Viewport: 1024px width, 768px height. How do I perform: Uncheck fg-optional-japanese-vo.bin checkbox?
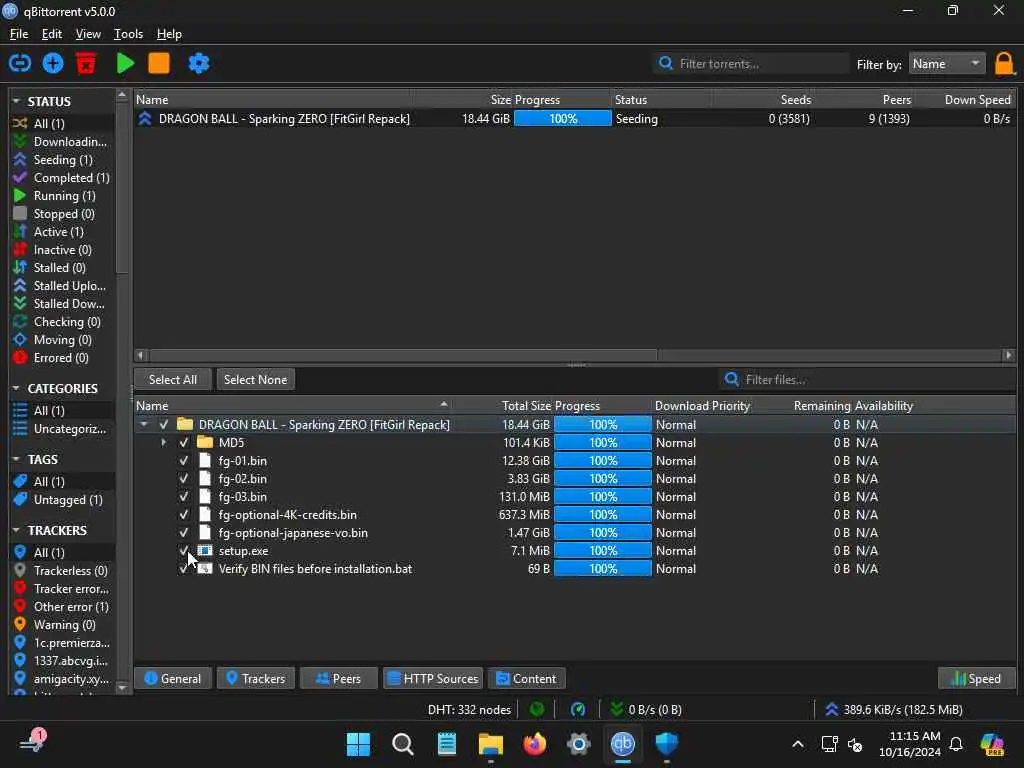(x=184, y=533)
